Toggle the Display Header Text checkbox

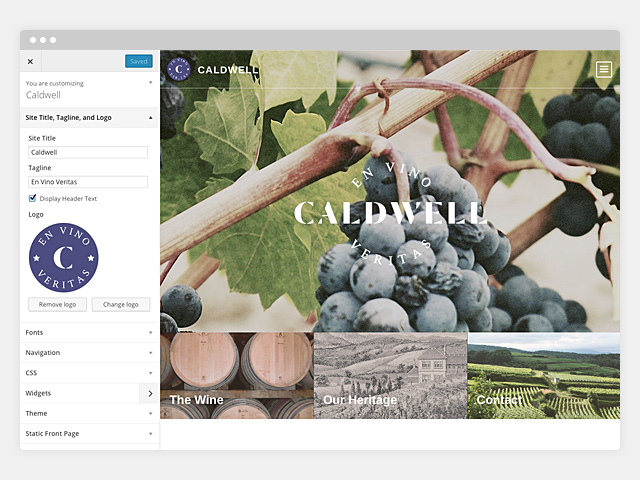(32, 198)
